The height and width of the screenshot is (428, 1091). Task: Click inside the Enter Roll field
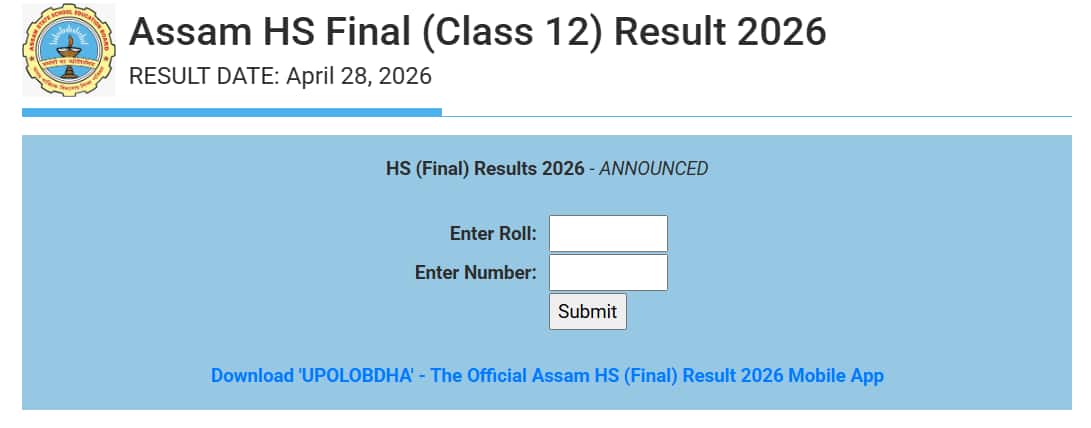pos(608,234)
